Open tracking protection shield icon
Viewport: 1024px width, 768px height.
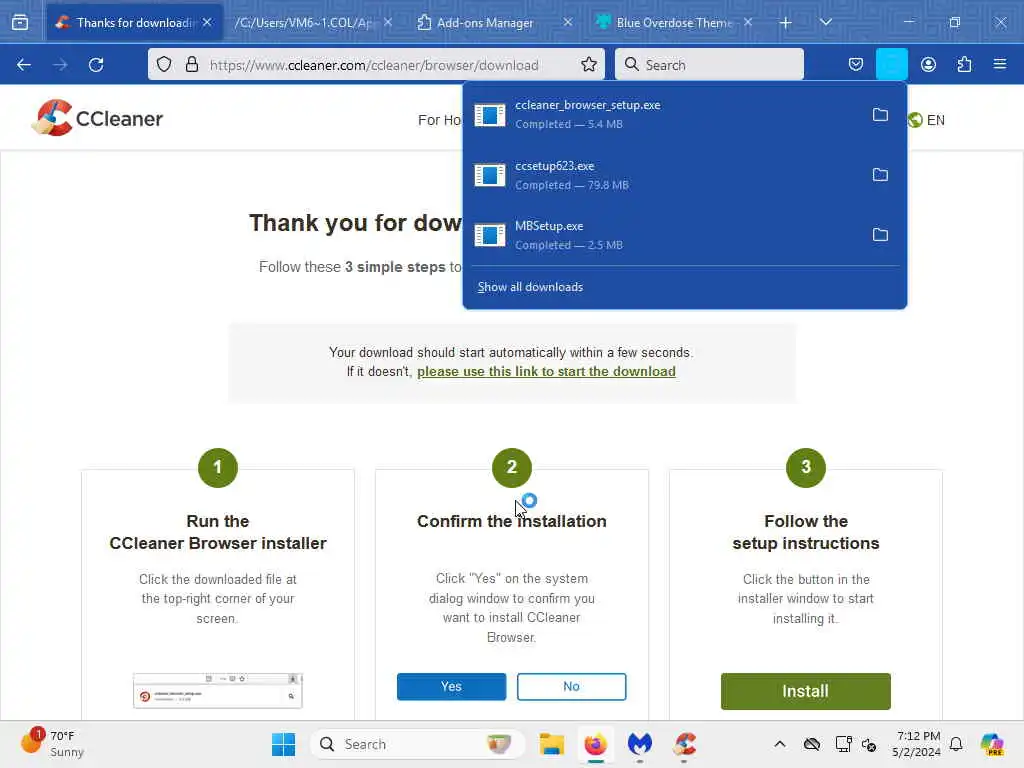[x=164, y=64]
